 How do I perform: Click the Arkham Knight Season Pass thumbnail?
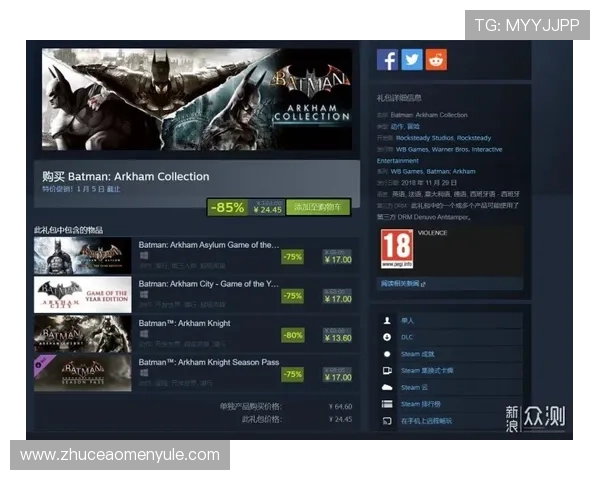tap(82, 373)
